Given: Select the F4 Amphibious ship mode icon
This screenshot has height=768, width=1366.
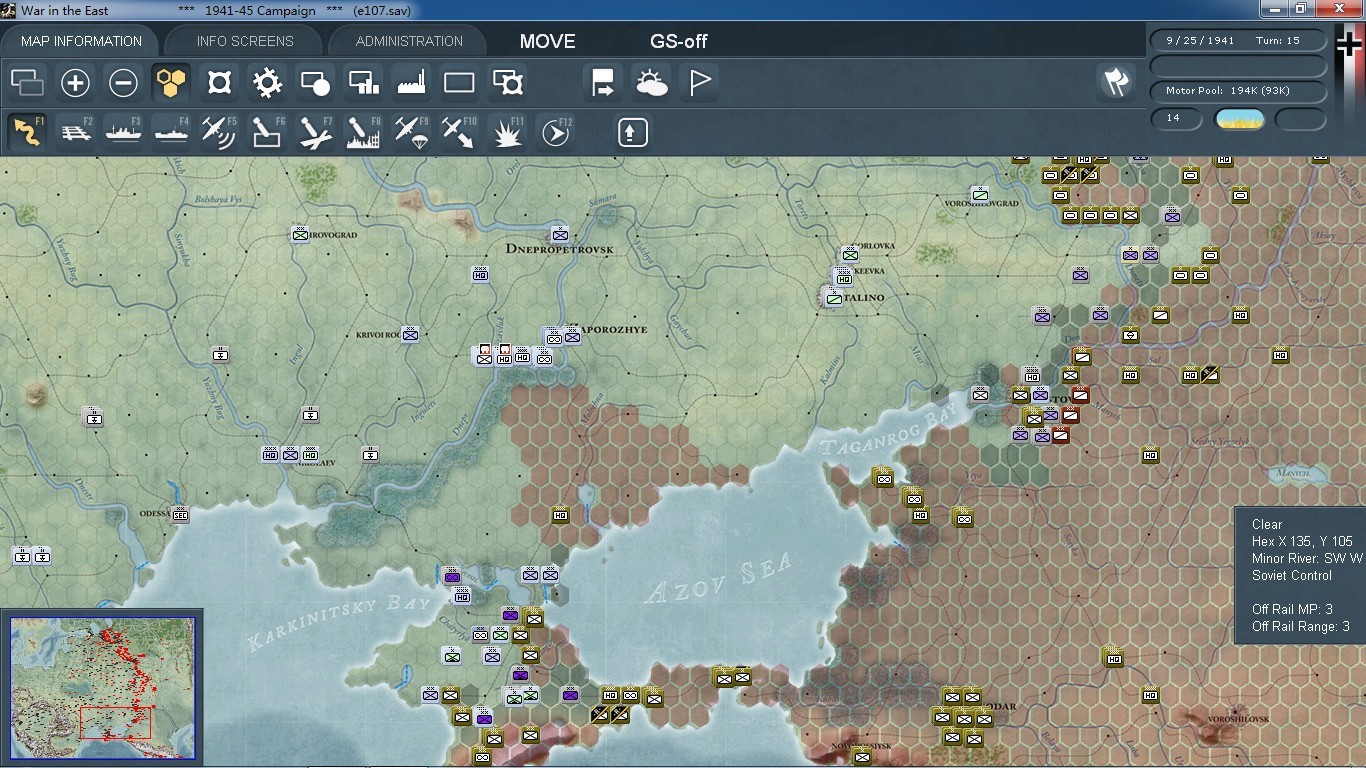Looking at the screenshot, I should click(172, 132).
